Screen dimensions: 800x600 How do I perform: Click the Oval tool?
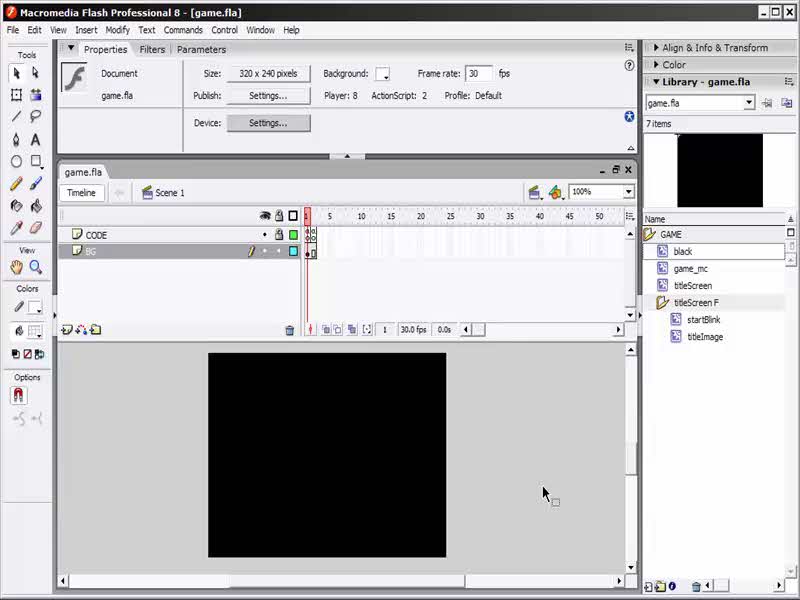point(16,162)
